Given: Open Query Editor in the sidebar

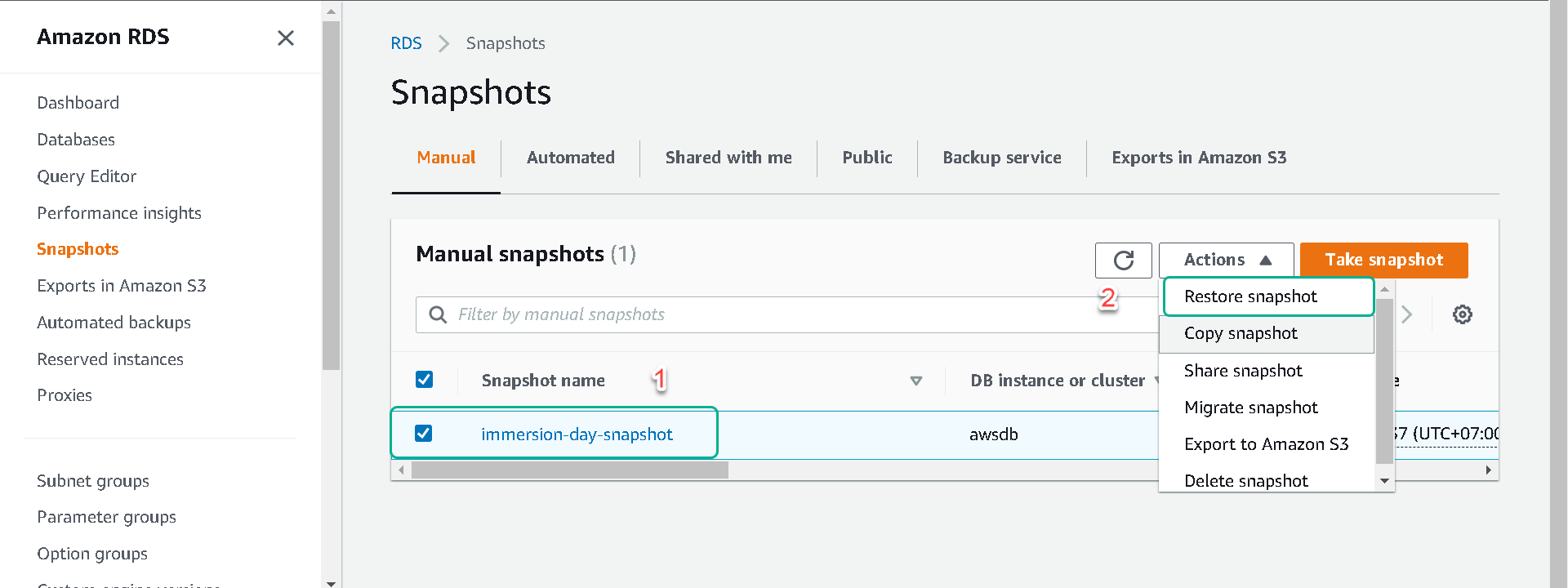Looking at the screenshot, I should pos(87,176).
